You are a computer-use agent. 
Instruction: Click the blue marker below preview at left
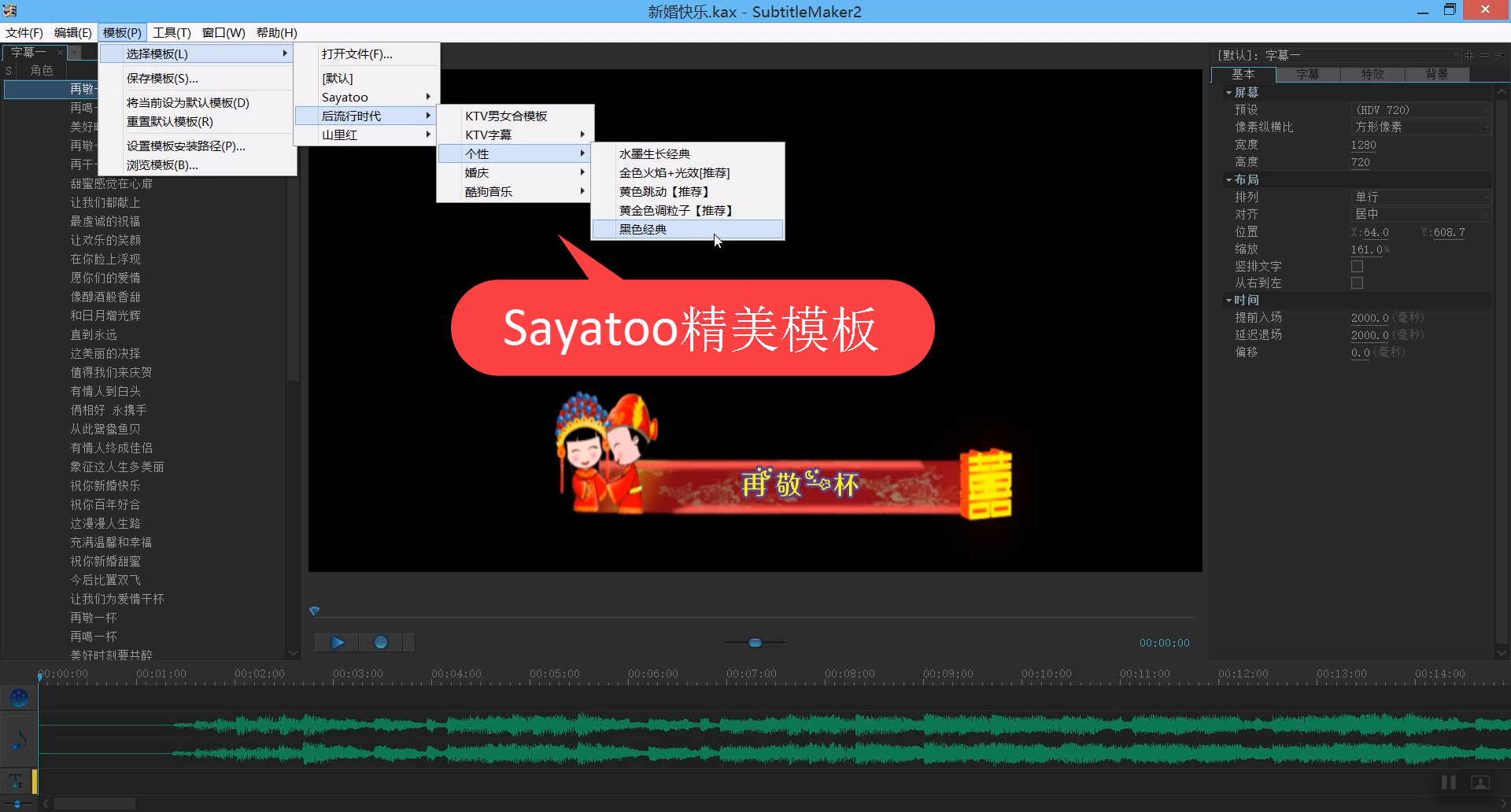(x=315, y=611)
